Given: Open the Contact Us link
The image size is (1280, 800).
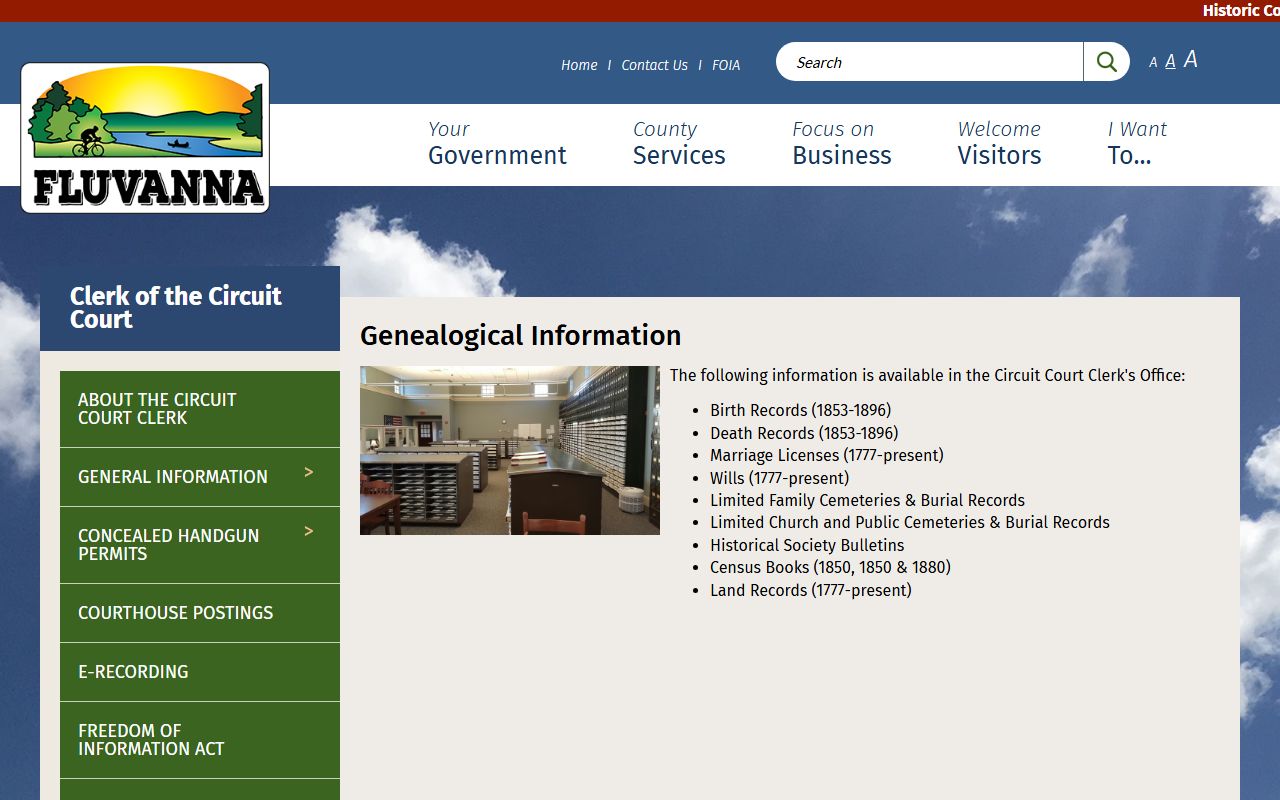Looking at the screenshot, I should click(x=654, y=65).
